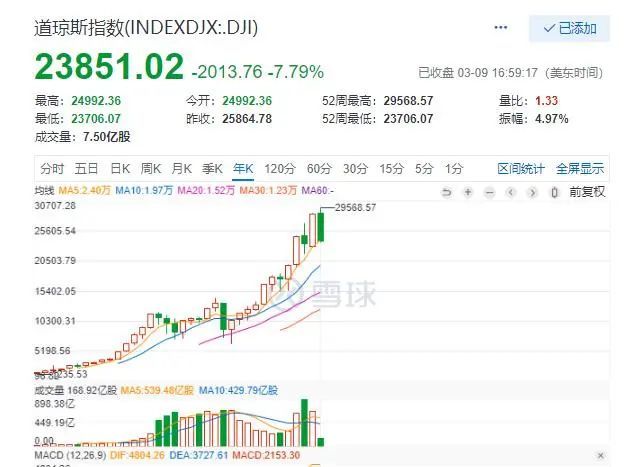Switch to the 五日 chart tab

pos(86,168)
